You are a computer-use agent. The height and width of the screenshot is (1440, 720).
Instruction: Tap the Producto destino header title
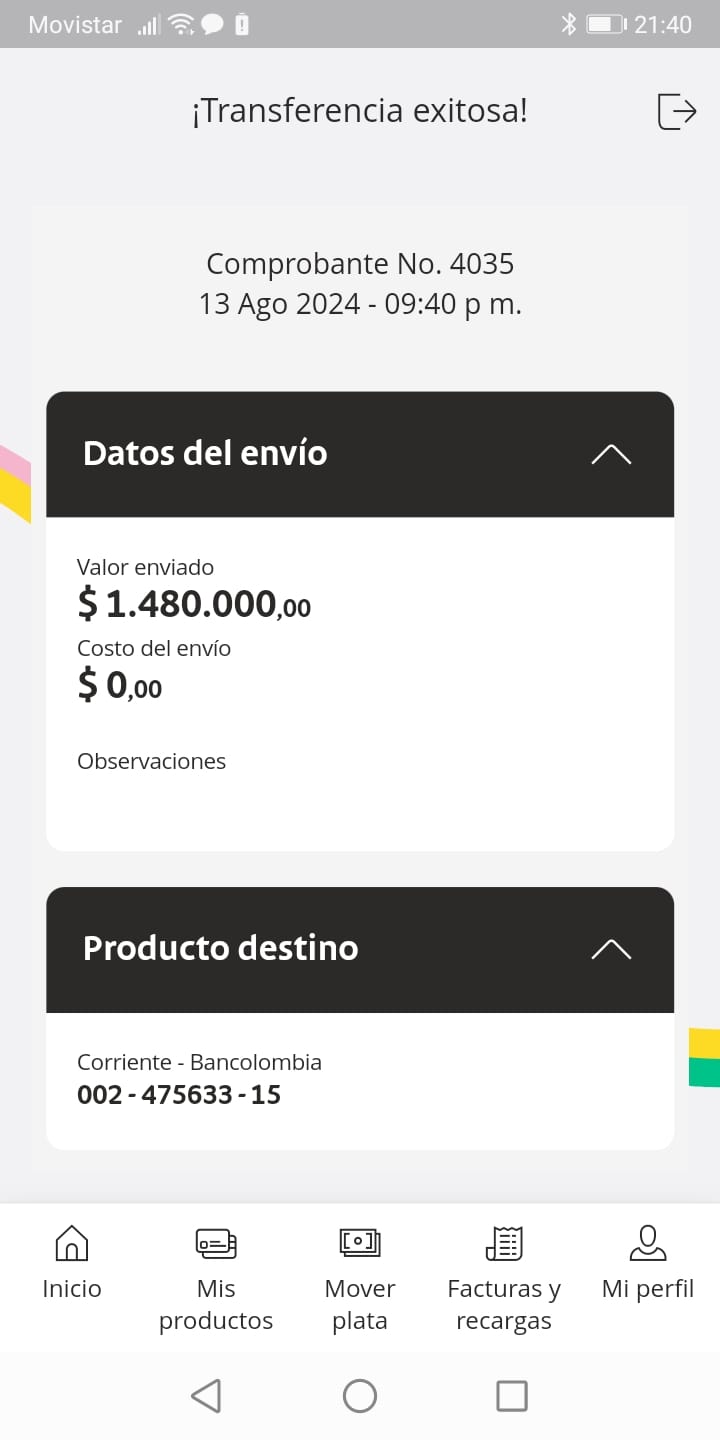click(x=220, y=948)
